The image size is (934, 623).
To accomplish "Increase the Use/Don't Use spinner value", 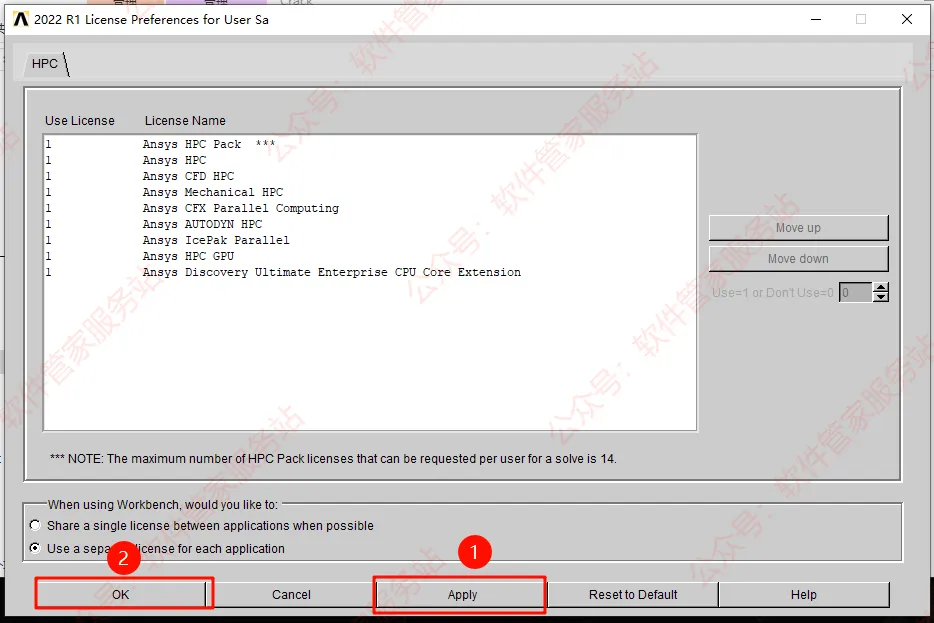I will (x=880, y=288).
